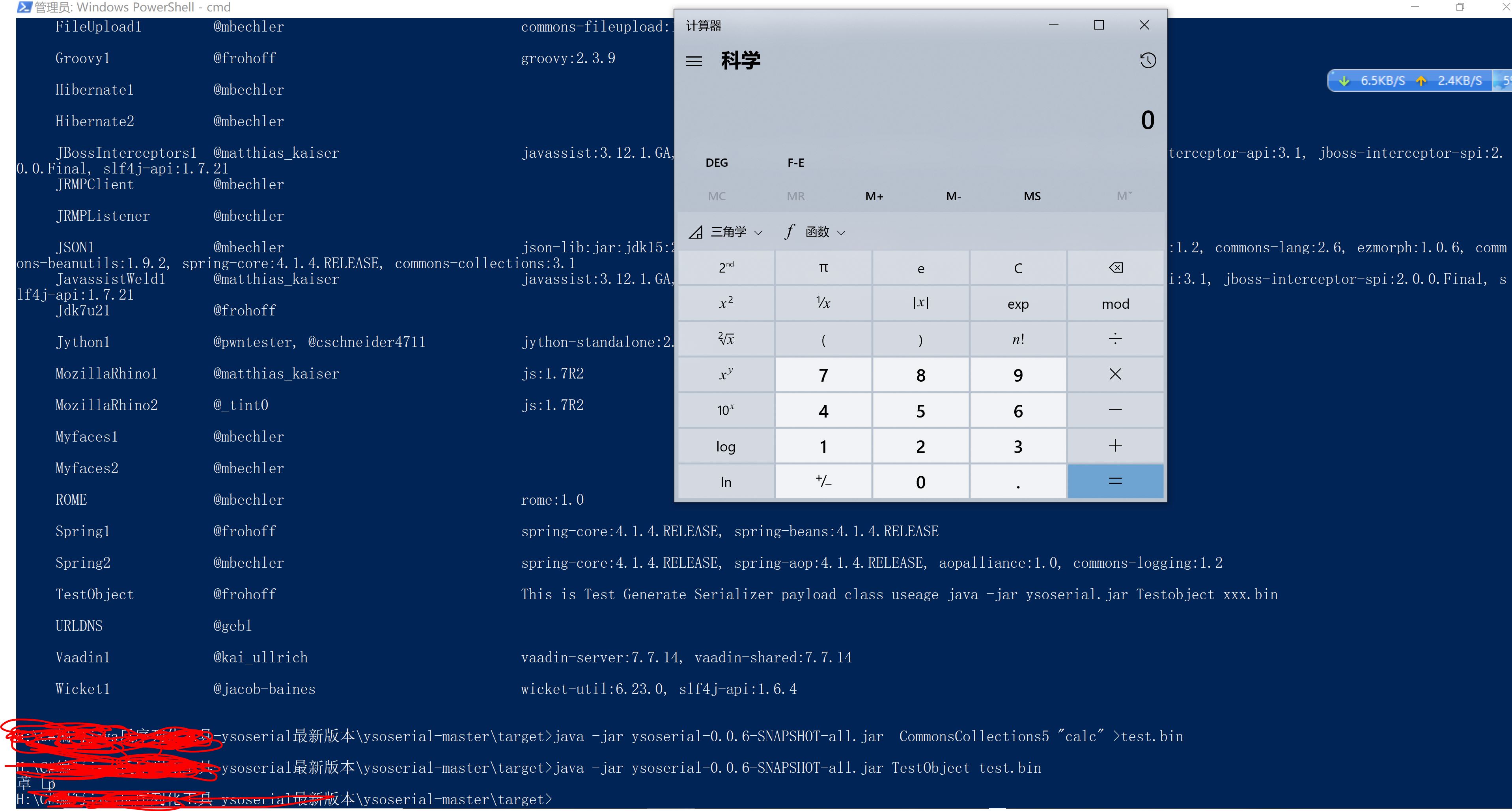Viewport: 1512px width, 811px height.
Task: Click the number 3 key
Action: (x=1018, y=446)
